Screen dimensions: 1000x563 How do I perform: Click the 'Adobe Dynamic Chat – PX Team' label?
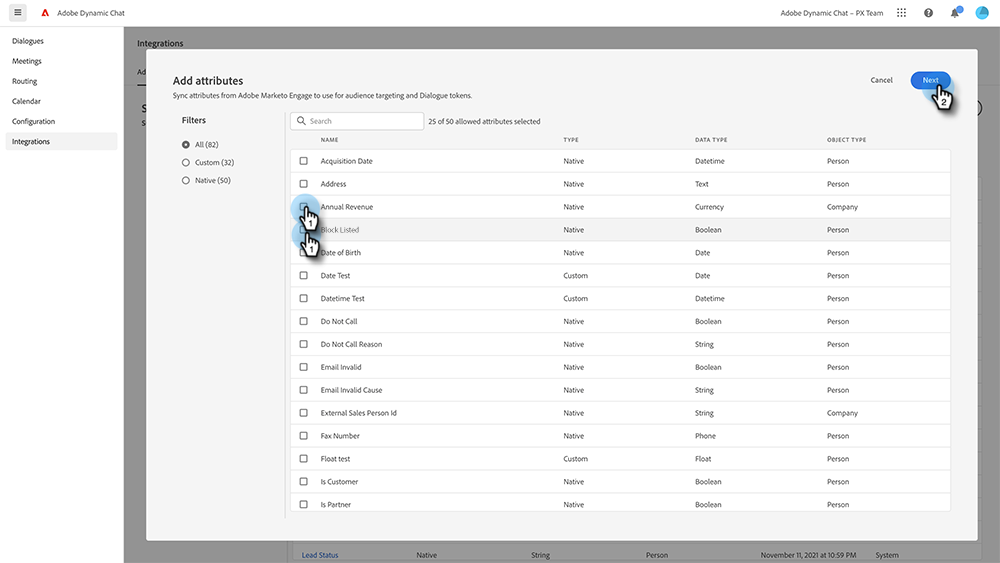tap(832, 13)
